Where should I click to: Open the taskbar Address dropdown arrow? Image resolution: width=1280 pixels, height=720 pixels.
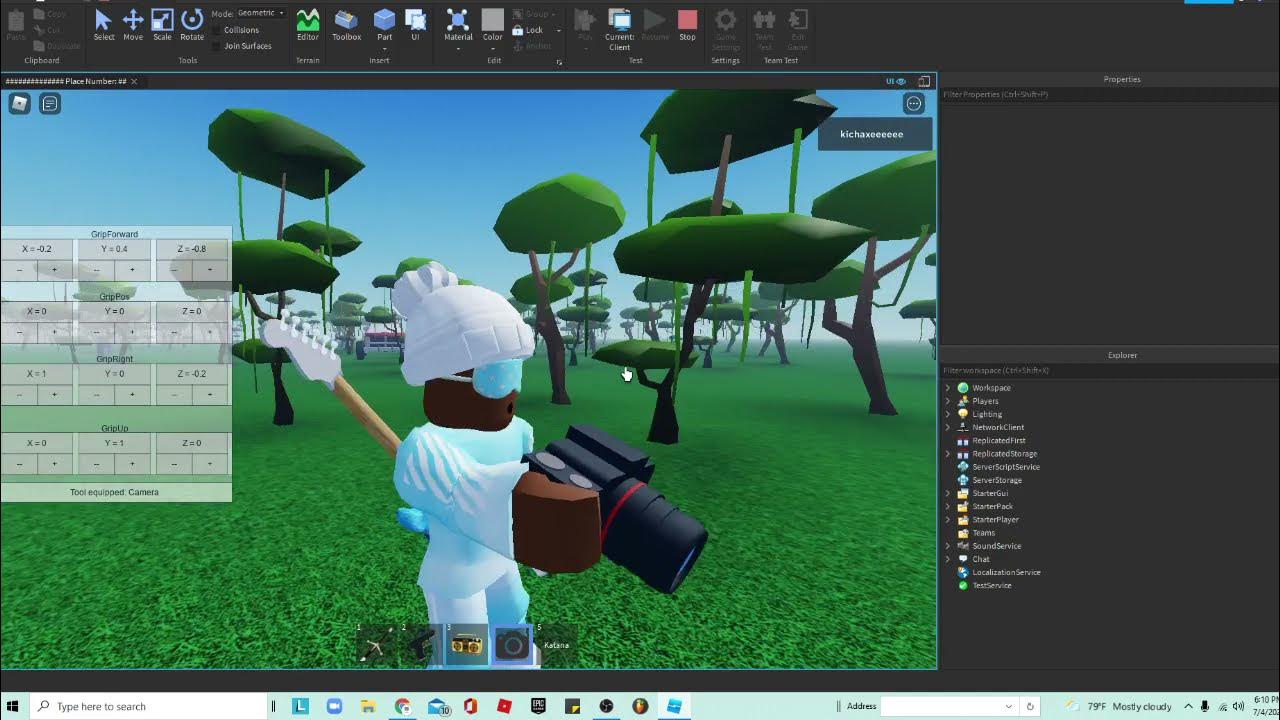coord(1009,706)
